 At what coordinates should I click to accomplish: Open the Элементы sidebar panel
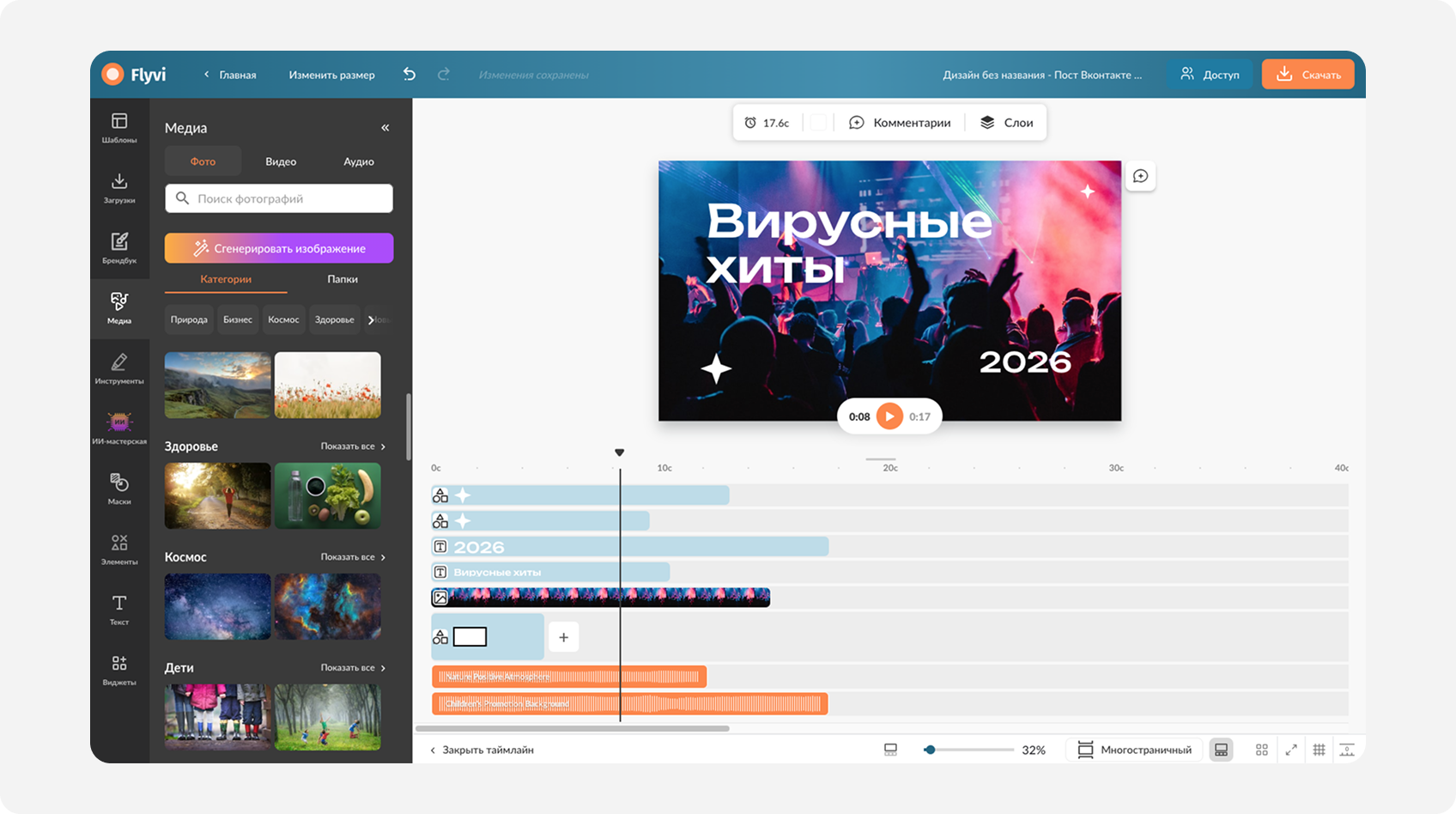click(119, 550)
